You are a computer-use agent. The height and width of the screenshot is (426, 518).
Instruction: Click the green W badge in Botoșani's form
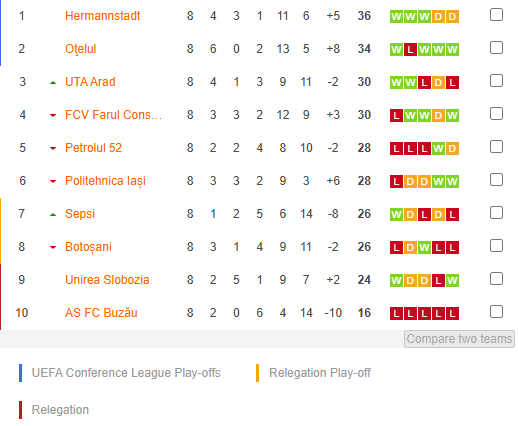[424, 248]
